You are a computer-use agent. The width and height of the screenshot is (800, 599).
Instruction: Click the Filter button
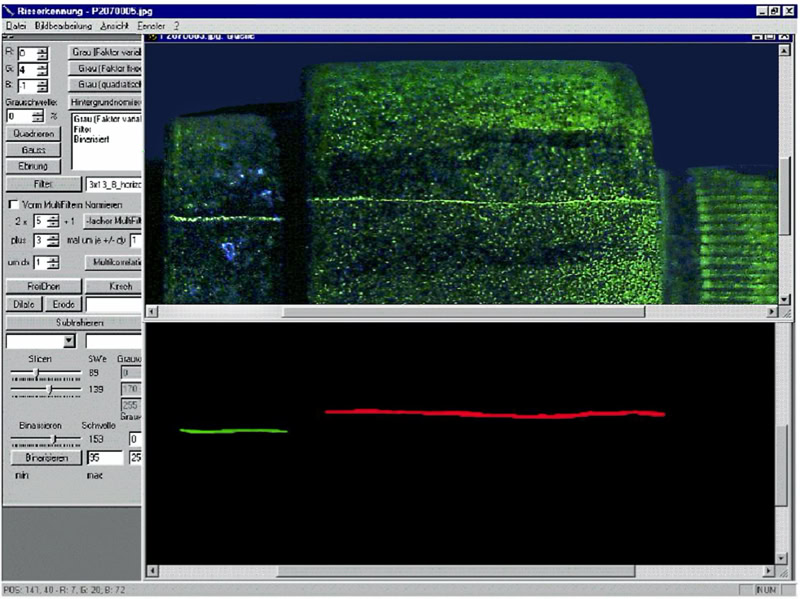(41, 184)
